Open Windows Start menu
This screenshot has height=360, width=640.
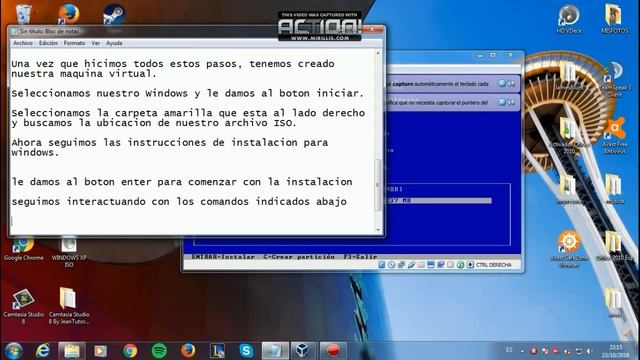(x=14, y=351)
